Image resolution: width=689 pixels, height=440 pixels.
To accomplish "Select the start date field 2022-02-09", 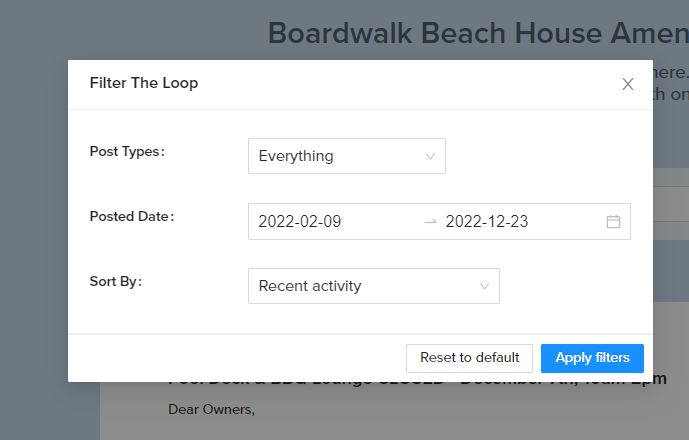I will coord(300,222).
